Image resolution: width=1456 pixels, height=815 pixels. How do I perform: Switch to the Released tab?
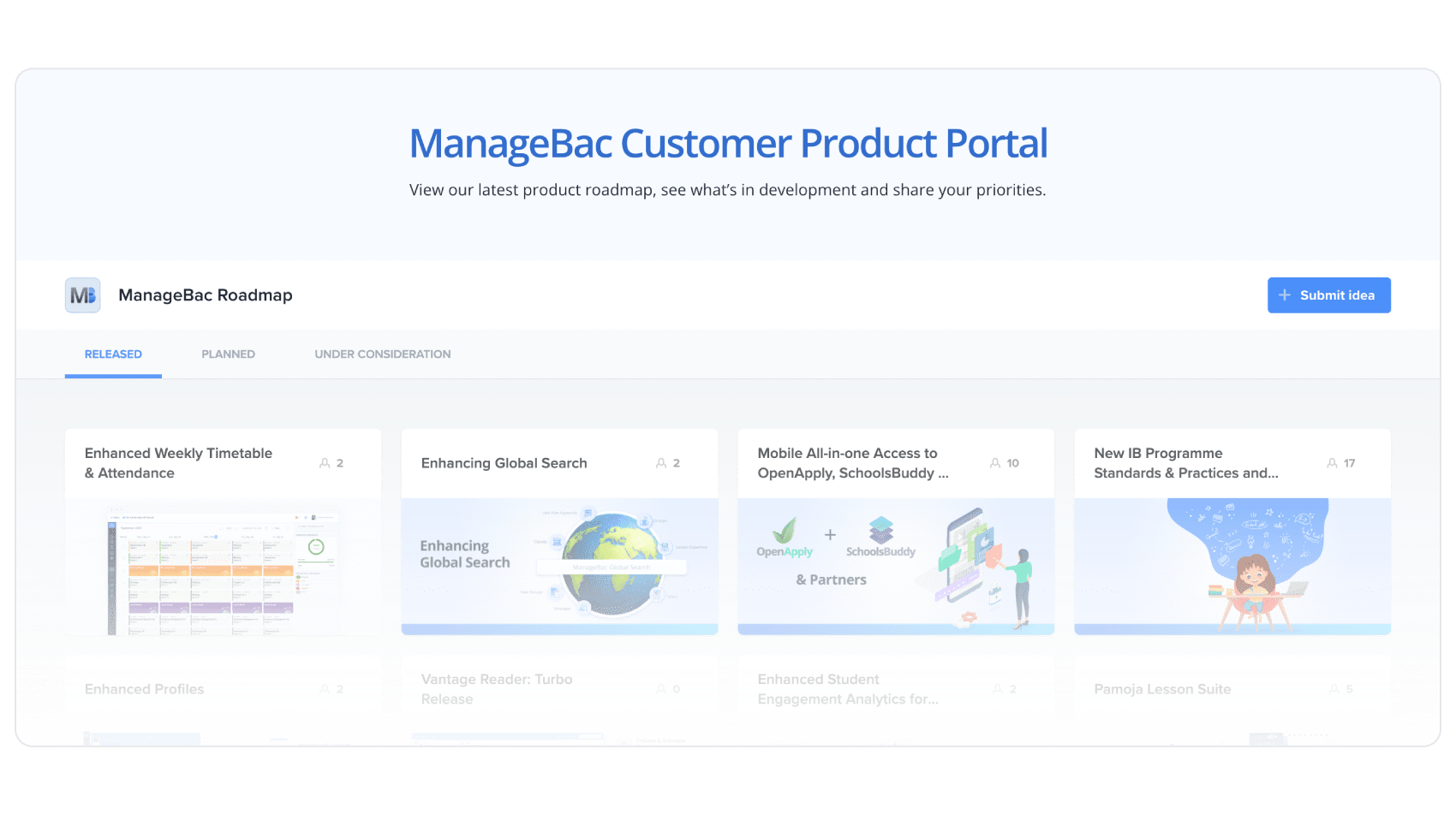coord(113,354)
